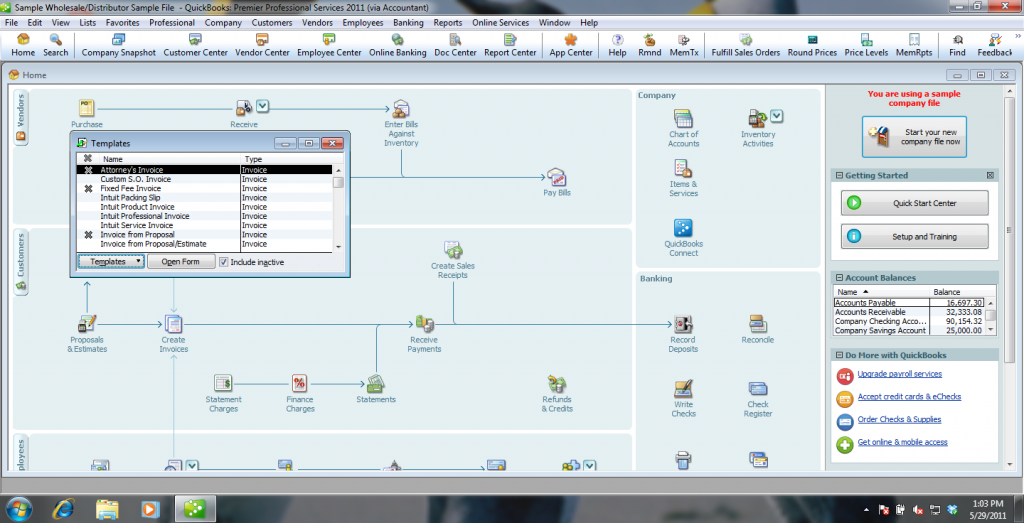Open the Quick Start Center button

click(914, 203)
